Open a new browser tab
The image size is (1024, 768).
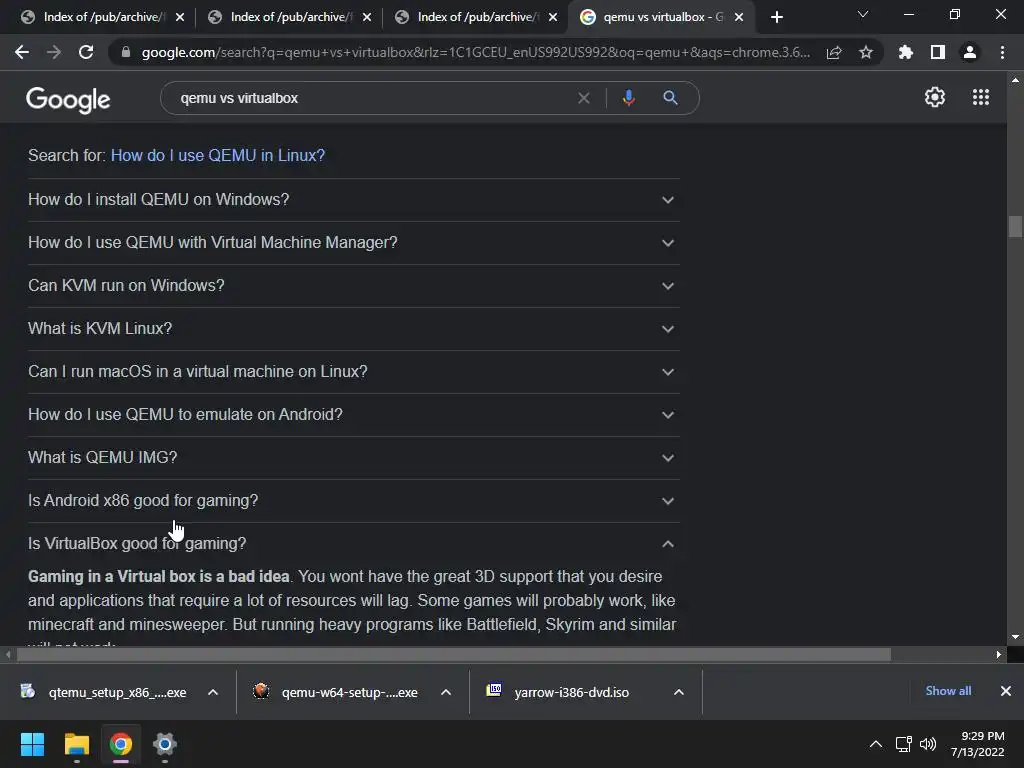(x=776, y=17)
